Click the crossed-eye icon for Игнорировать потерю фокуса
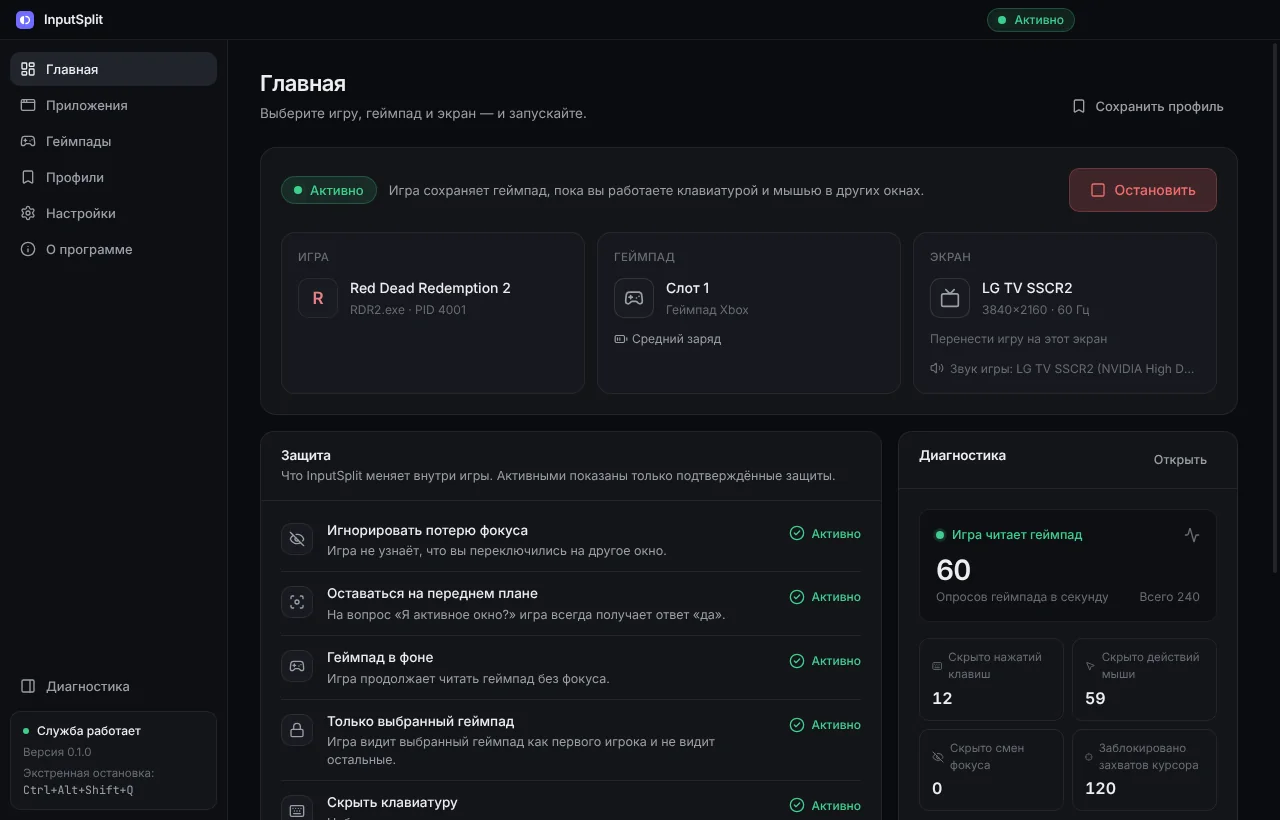 tap(297, 539)
